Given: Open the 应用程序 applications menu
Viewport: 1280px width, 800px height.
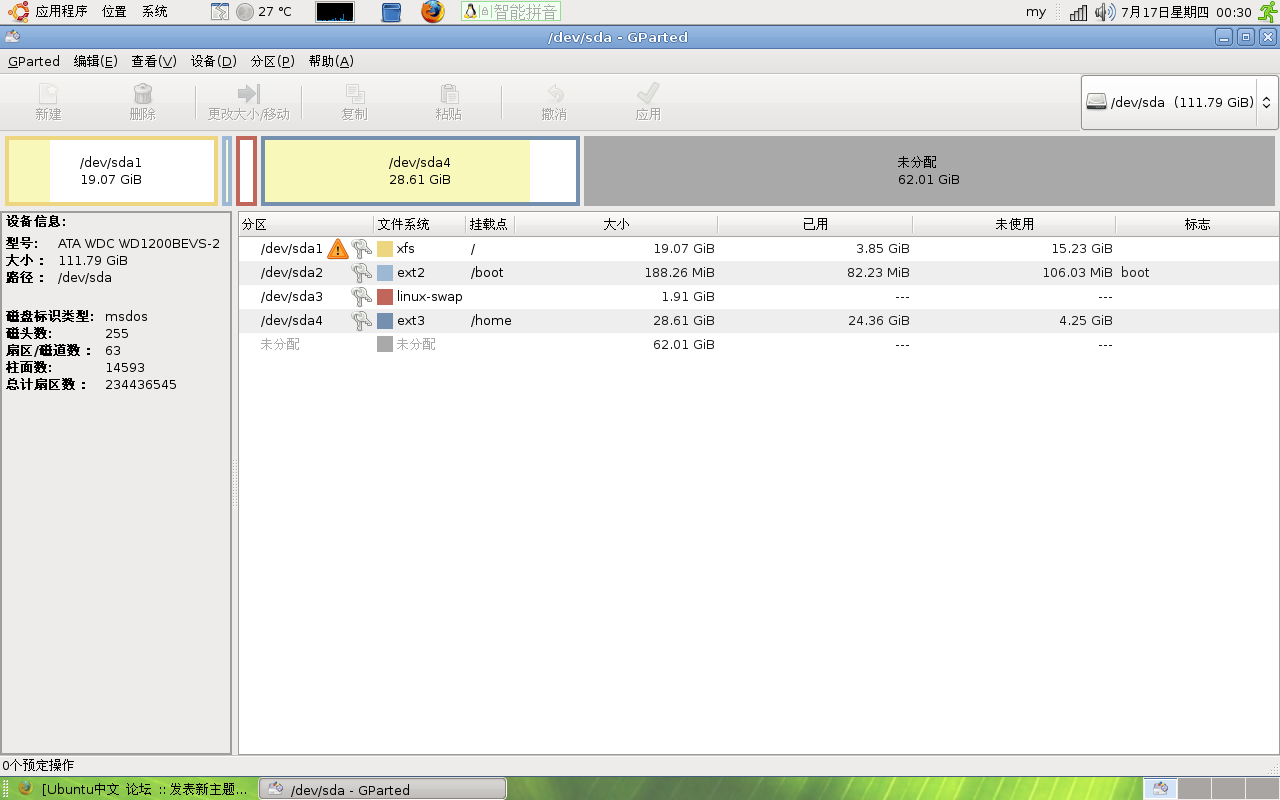Looking at the screenshot, I should point(61,12).
